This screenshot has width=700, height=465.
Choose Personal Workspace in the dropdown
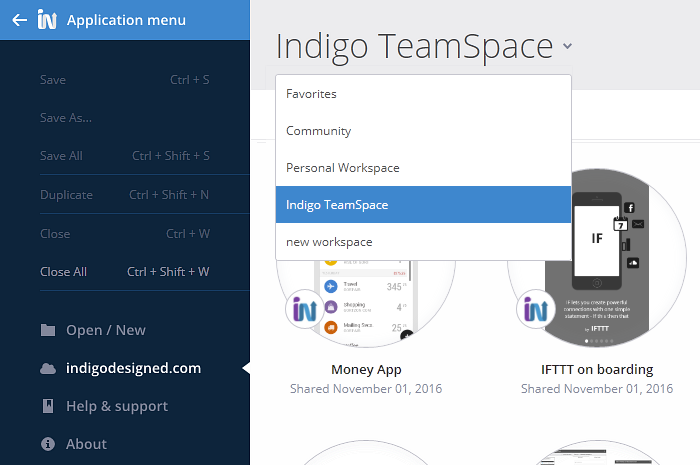(x=423, y=168)
